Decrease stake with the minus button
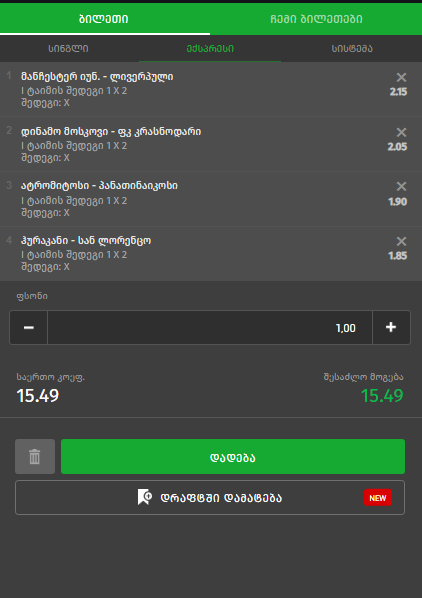 point(29,328)
